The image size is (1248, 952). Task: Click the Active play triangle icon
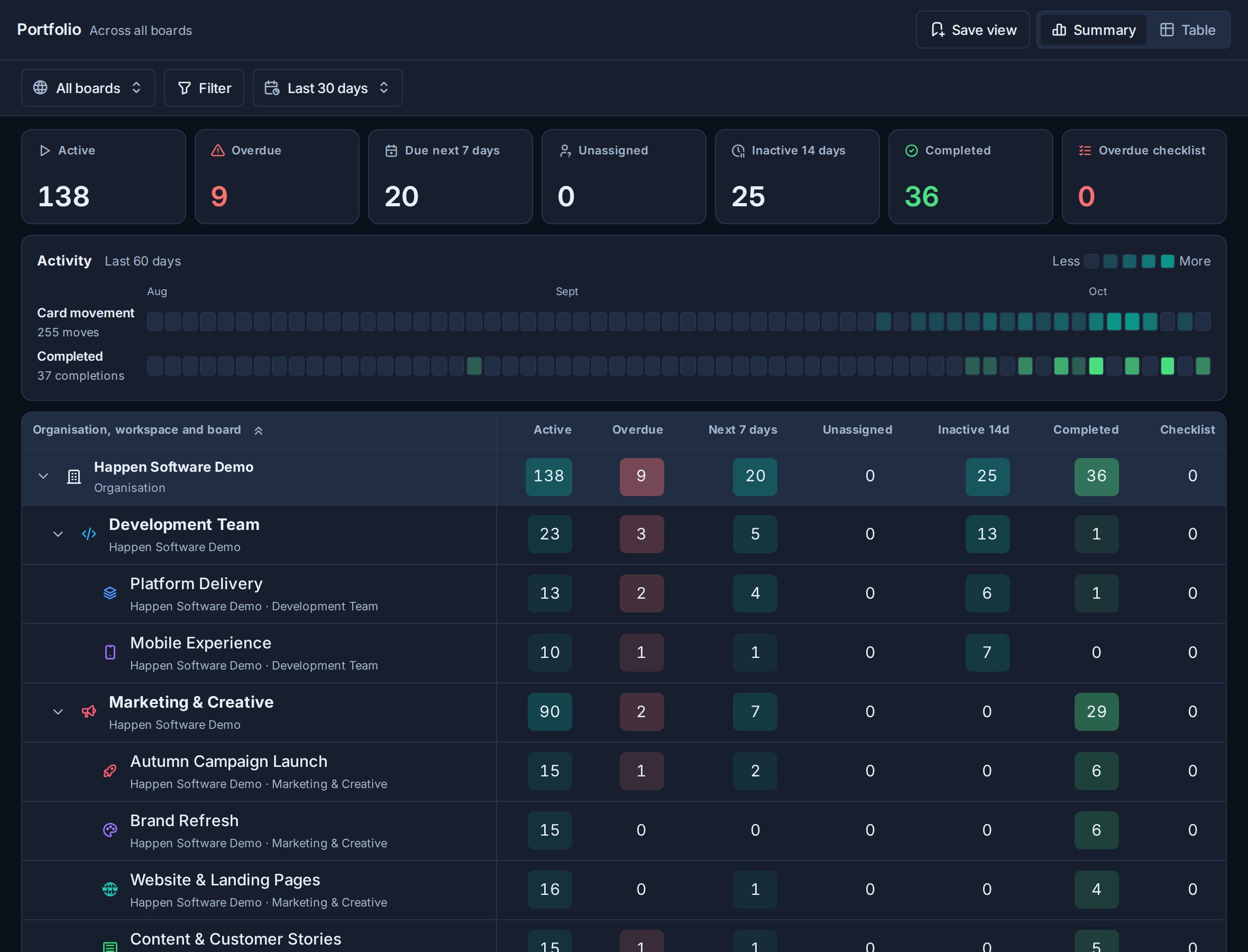pyautogui.click(x=44, y=150)
